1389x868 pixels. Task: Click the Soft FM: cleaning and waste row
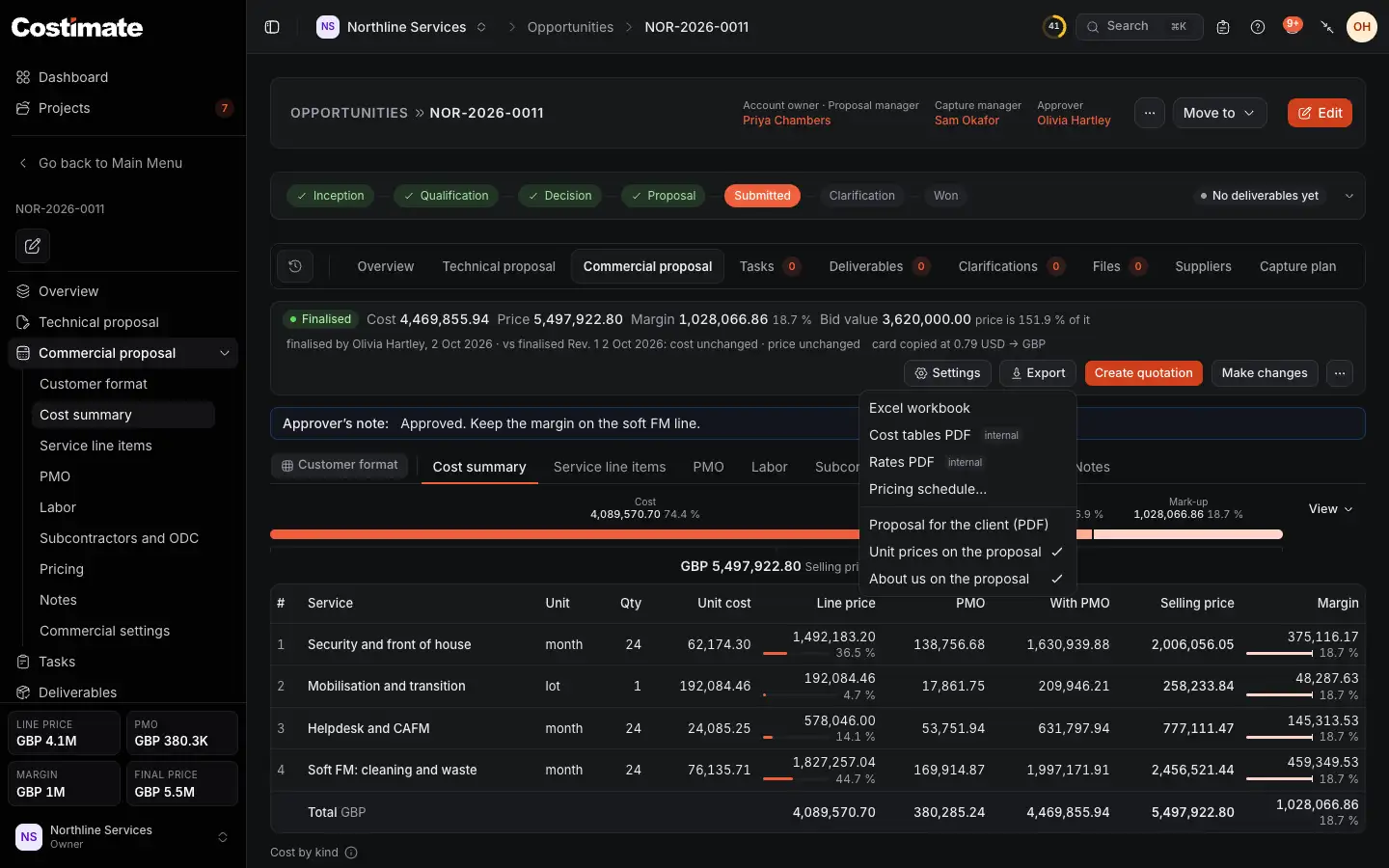pos(818,771)
